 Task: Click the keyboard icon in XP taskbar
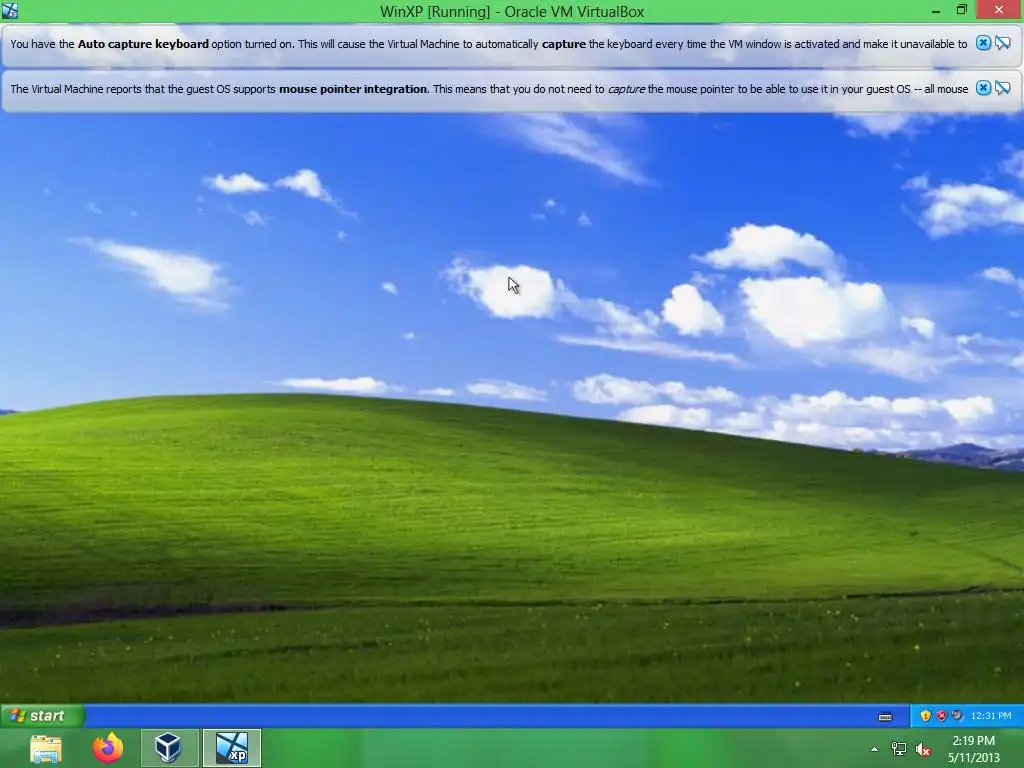(885, 716)
